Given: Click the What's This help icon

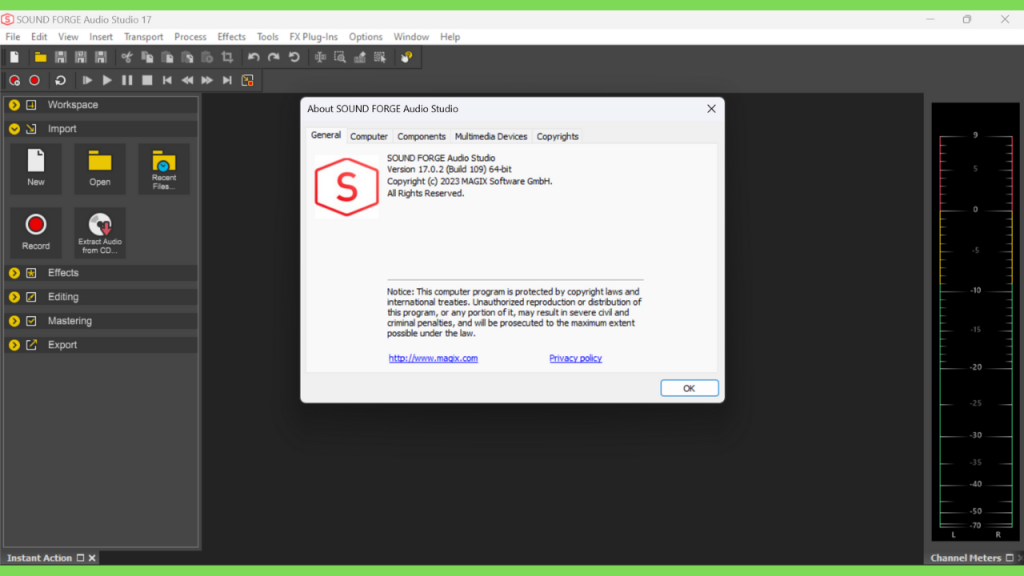Looking at the screenshot, I should [406, 57].
